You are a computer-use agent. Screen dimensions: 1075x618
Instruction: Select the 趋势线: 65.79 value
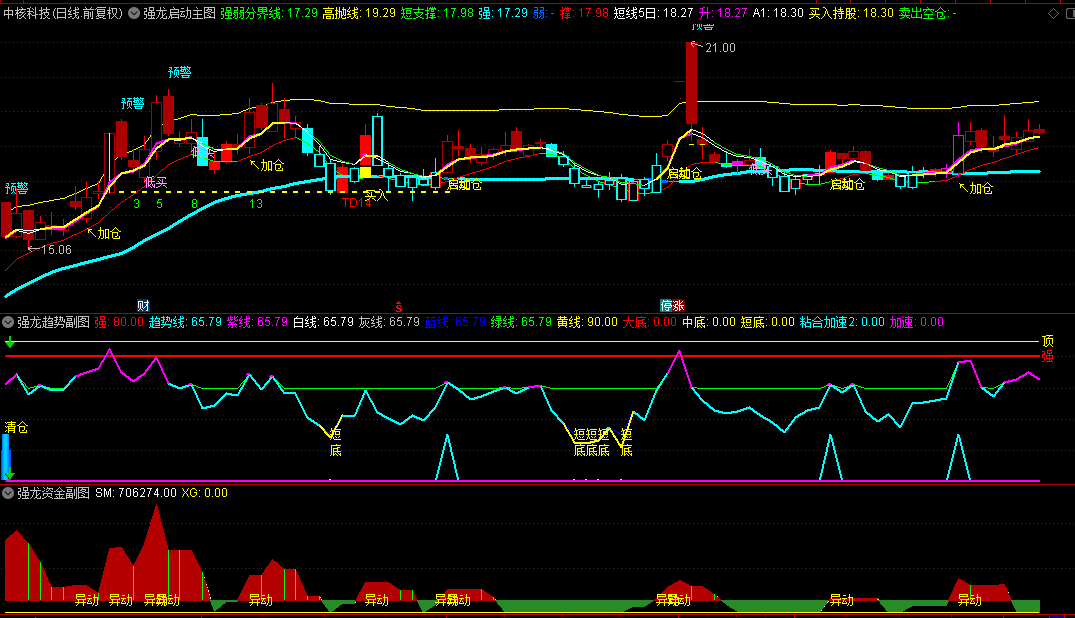point(185,322)
